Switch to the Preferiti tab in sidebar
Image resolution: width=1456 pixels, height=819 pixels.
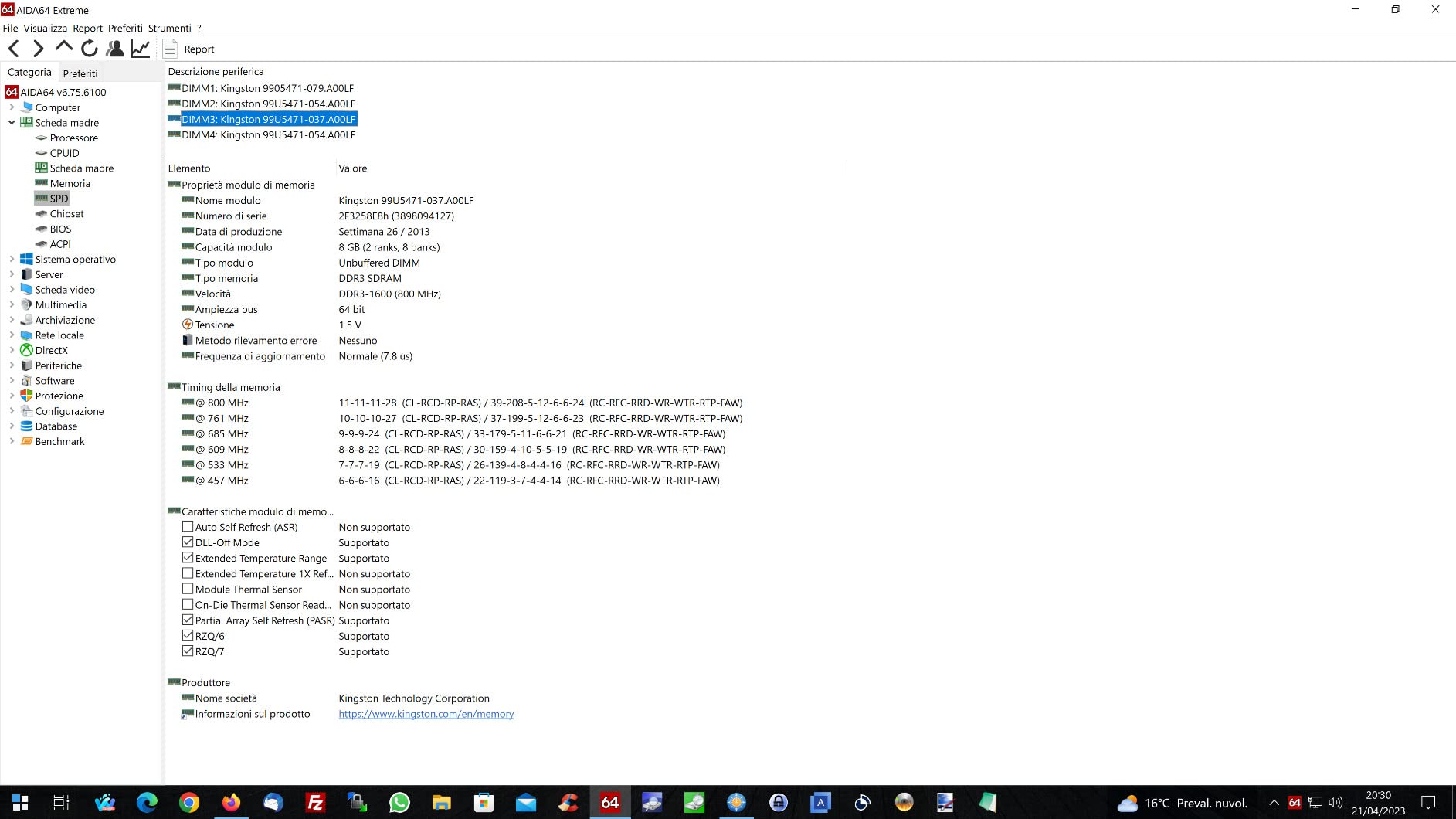point(80,73)
